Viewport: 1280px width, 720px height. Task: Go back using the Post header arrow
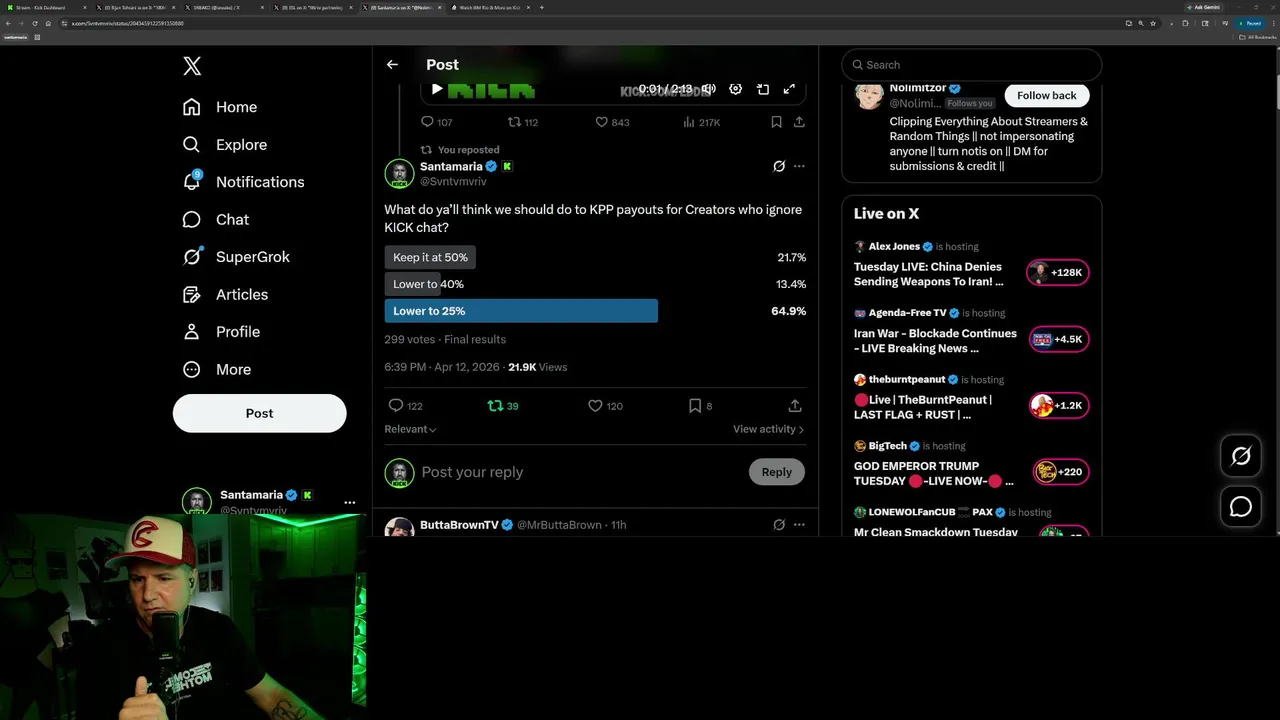392,64
